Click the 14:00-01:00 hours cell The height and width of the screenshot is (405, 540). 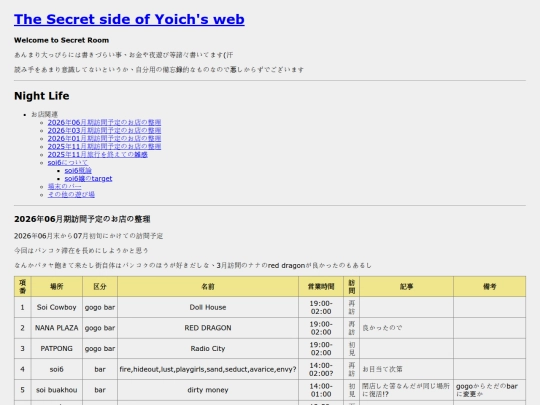point(321,390)
